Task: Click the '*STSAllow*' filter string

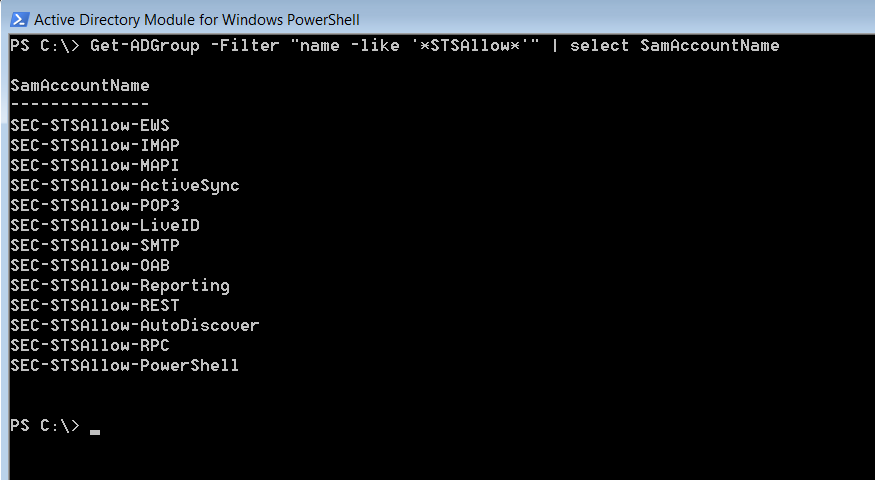Action: click(470, 45)
